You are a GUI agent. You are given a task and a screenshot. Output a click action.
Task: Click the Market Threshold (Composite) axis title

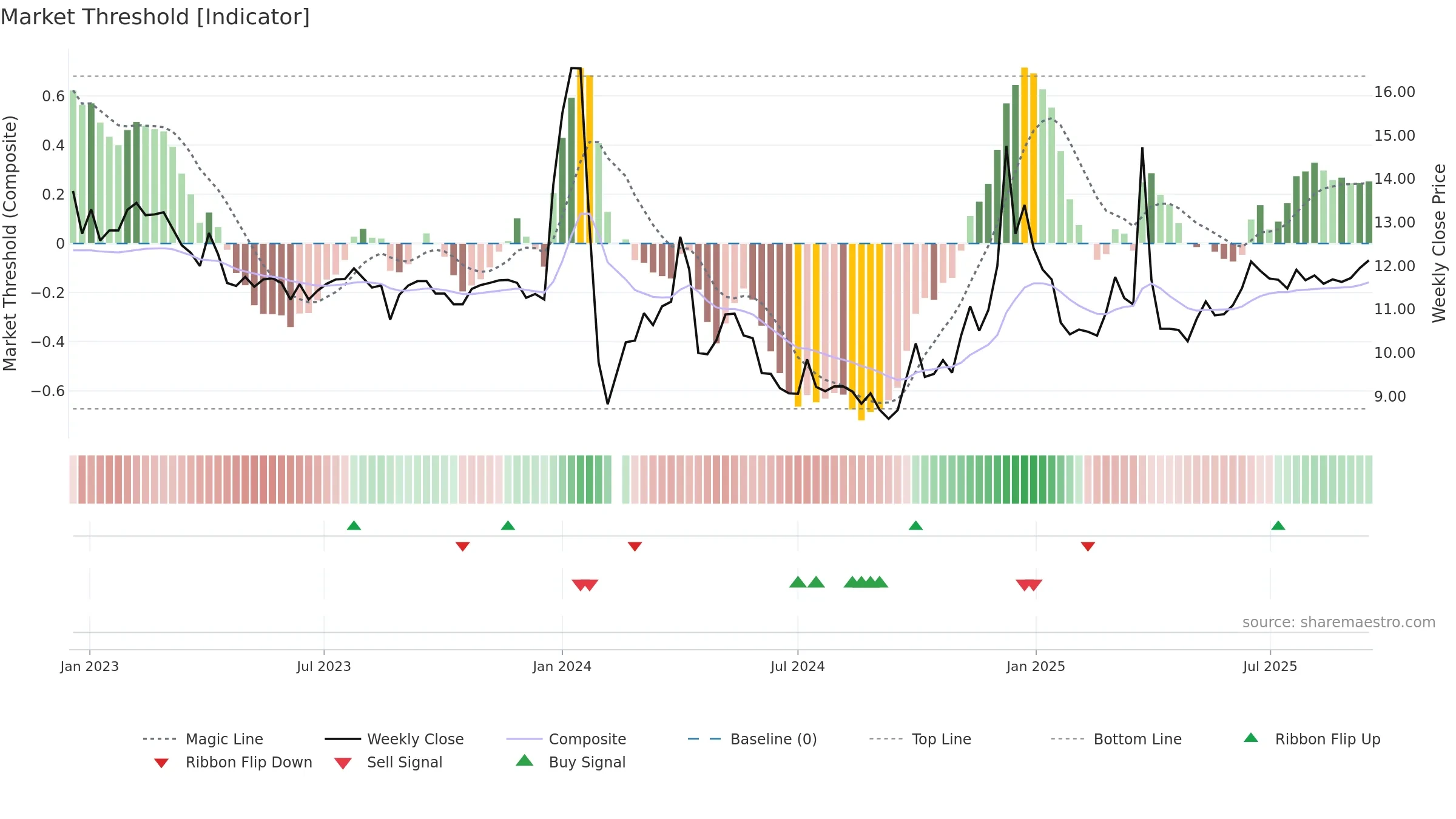10,243
